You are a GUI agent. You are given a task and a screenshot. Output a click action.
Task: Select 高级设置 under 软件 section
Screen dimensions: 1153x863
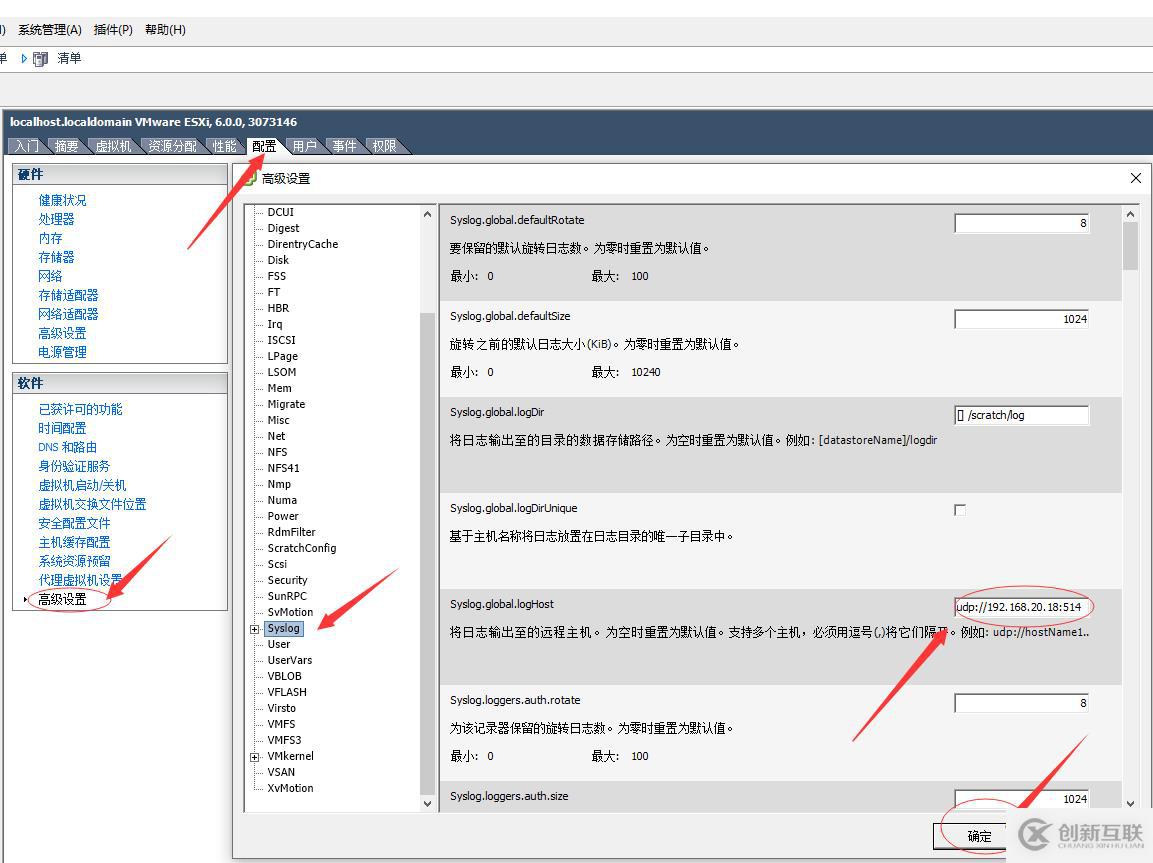(x=63, y=599)
